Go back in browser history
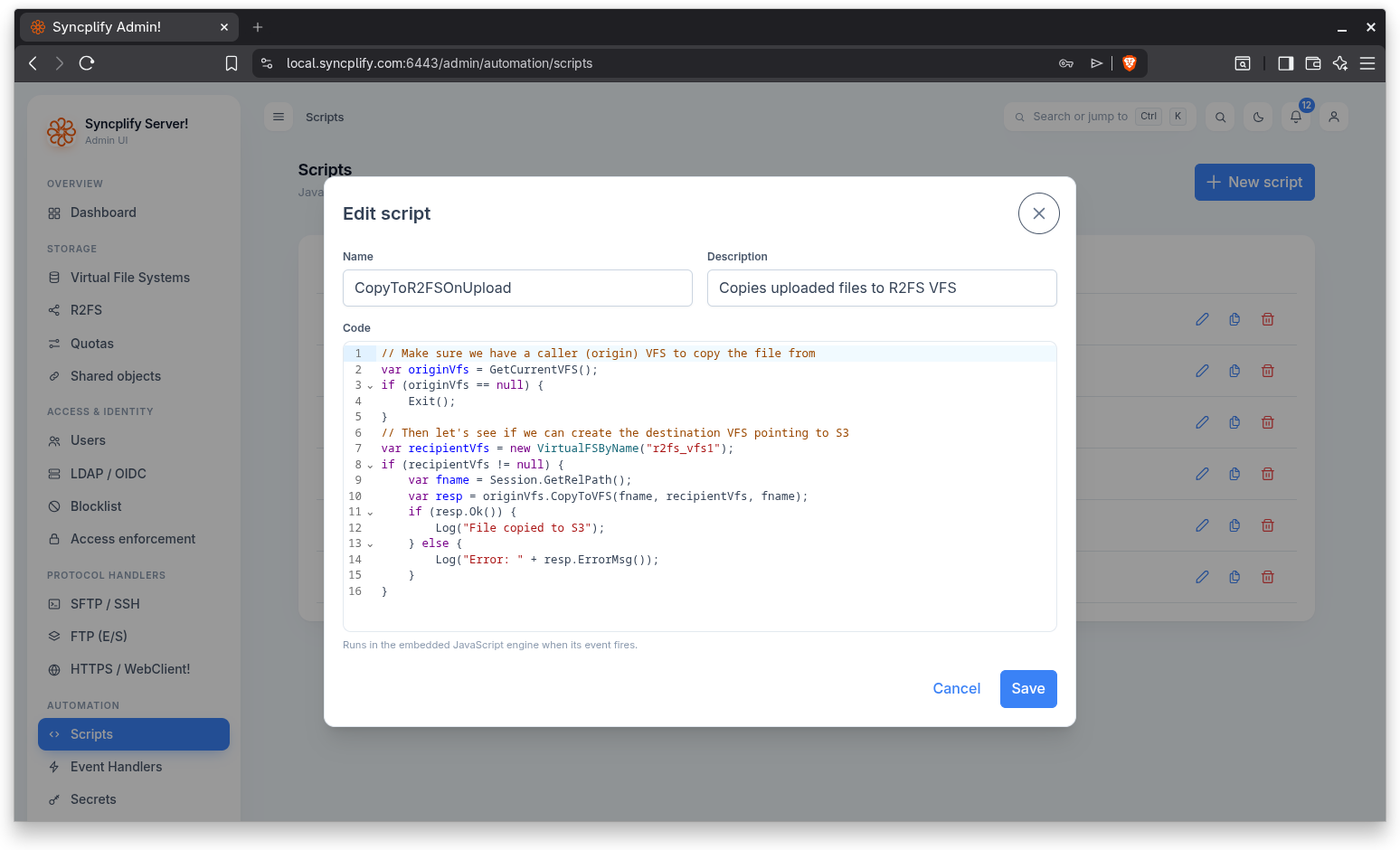The width and height of the screenshot is (1400, 850). click(x=33, y=63)
